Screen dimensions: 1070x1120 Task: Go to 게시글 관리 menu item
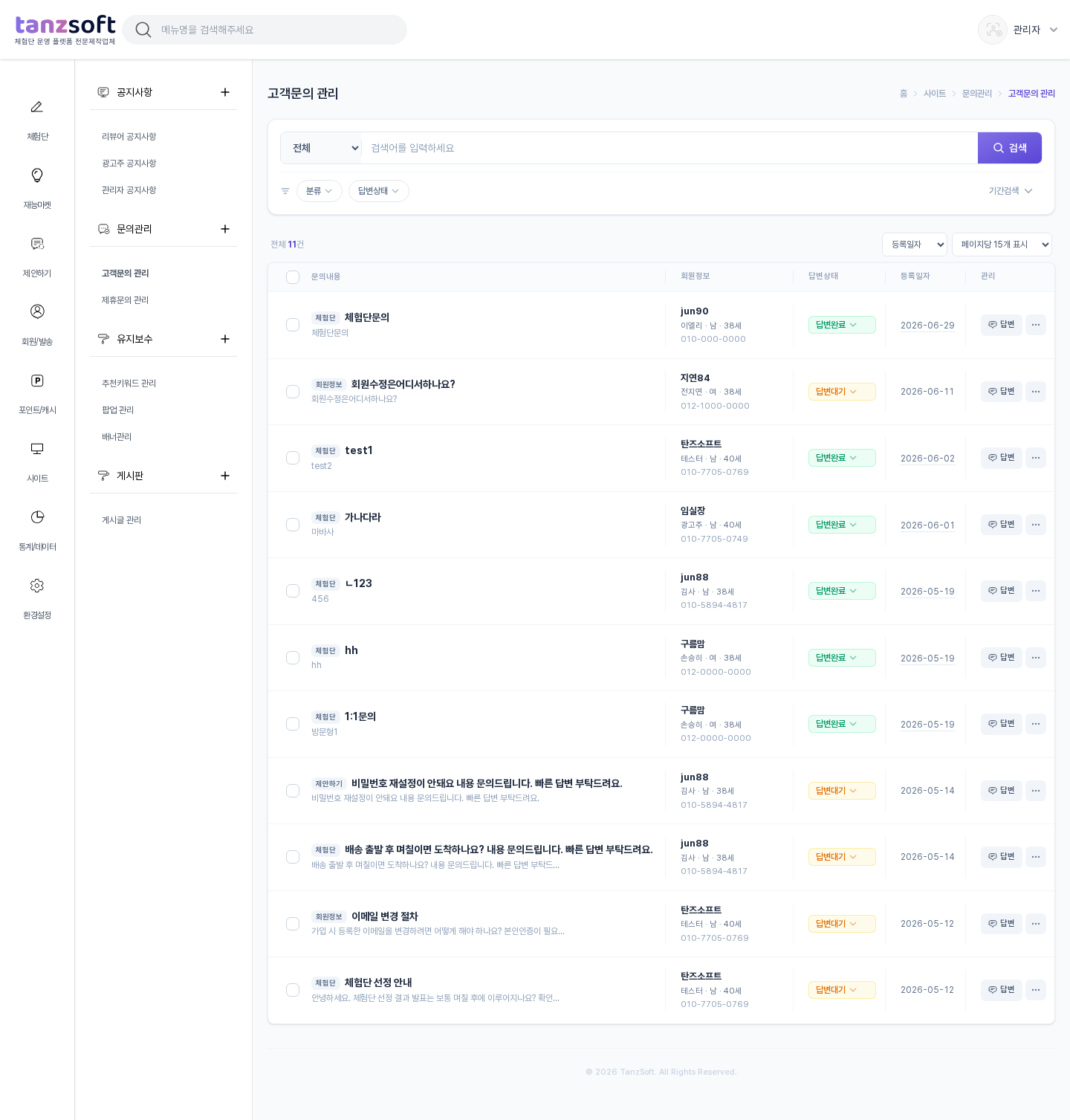tap(122, 520)
